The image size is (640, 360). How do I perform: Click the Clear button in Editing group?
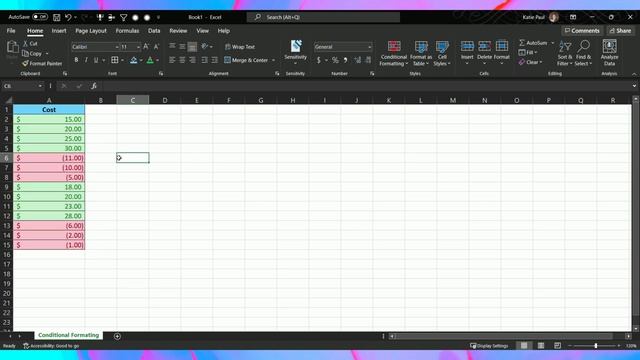click(x=530, y=62)
